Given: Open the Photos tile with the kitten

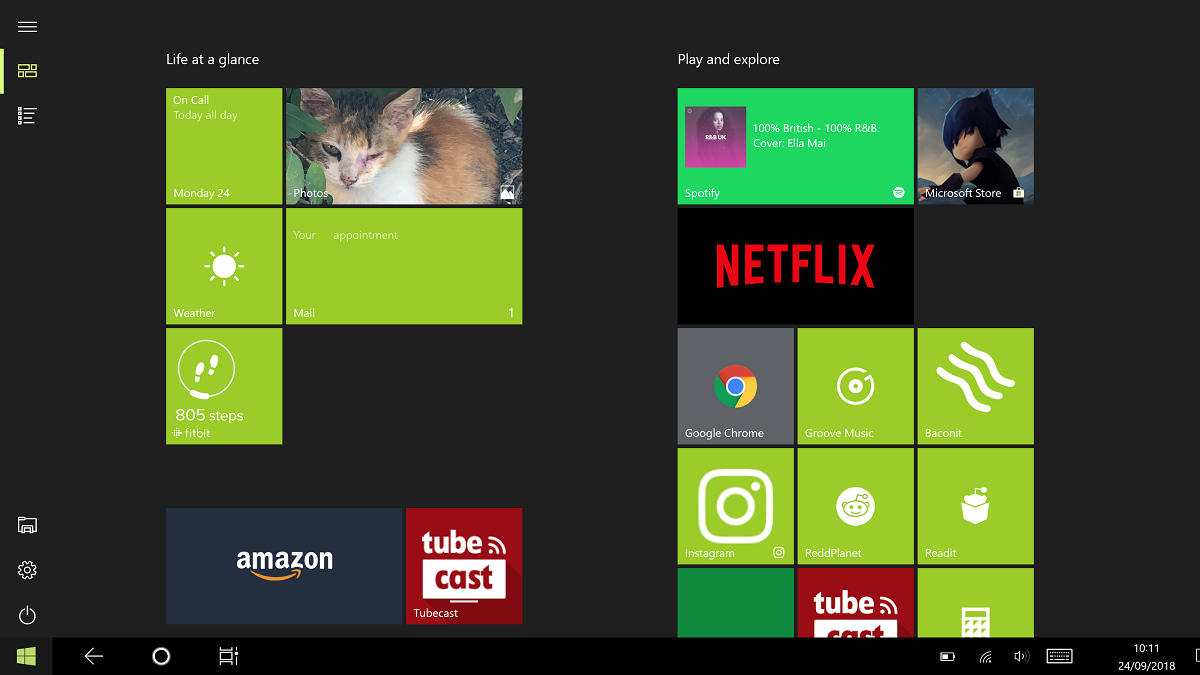Looking at the screenshot, I should tap(404, 146).
